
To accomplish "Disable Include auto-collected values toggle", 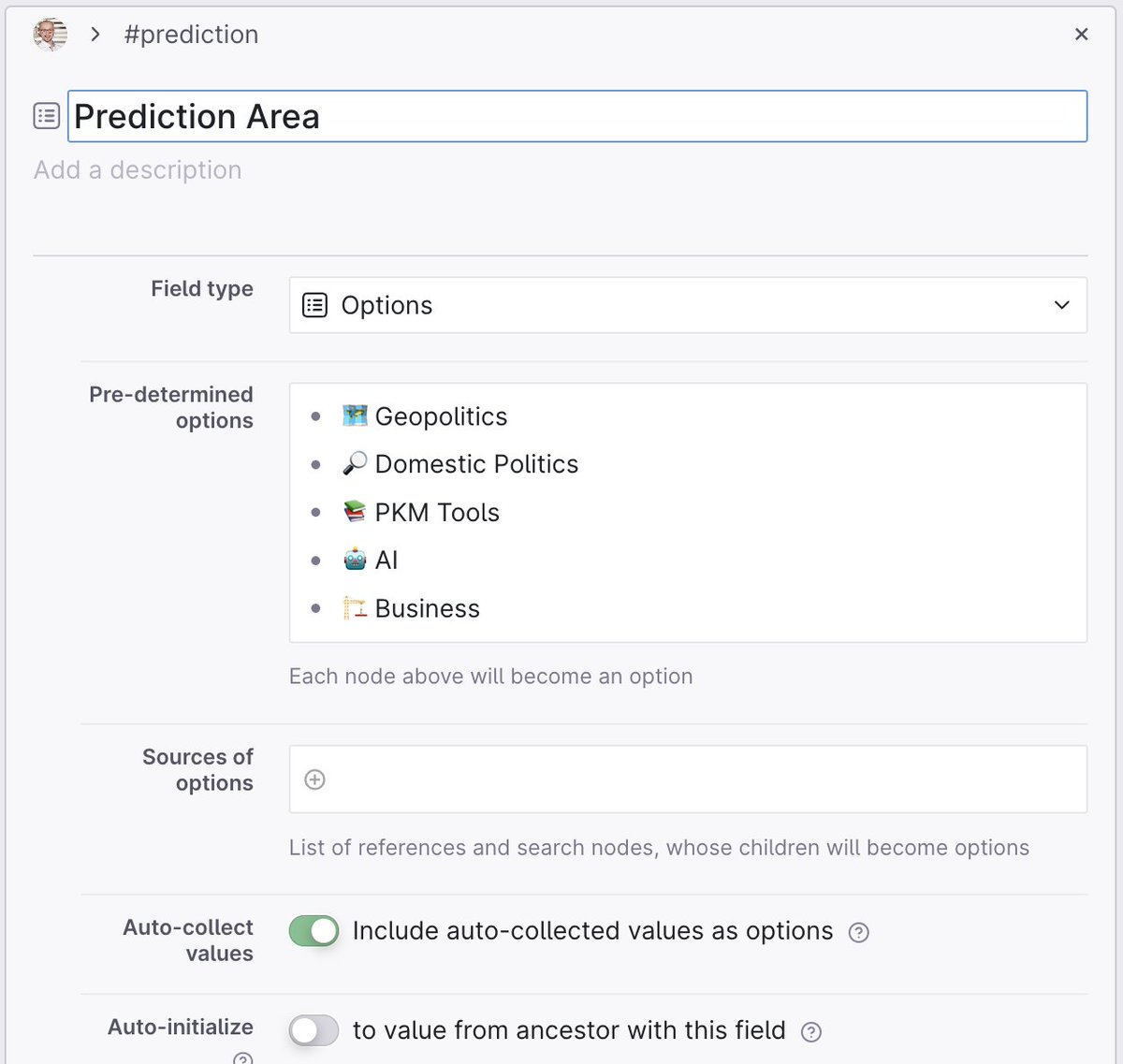I will (314, 931).
